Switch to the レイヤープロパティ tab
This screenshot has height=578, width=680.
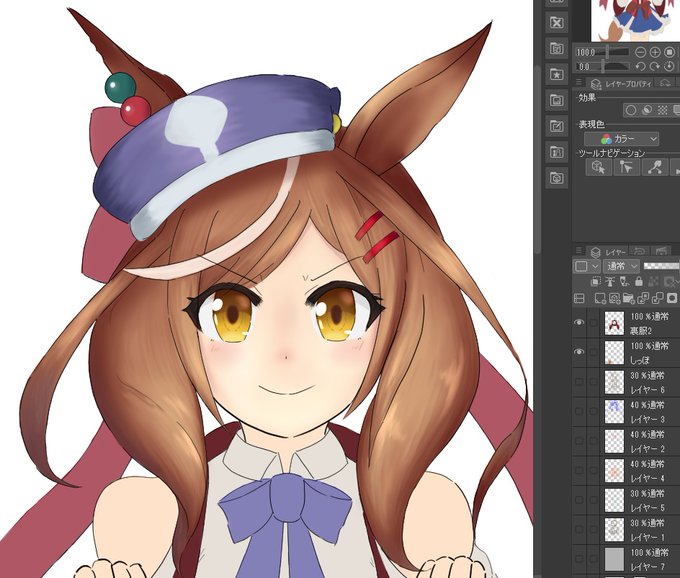(621, 83)
